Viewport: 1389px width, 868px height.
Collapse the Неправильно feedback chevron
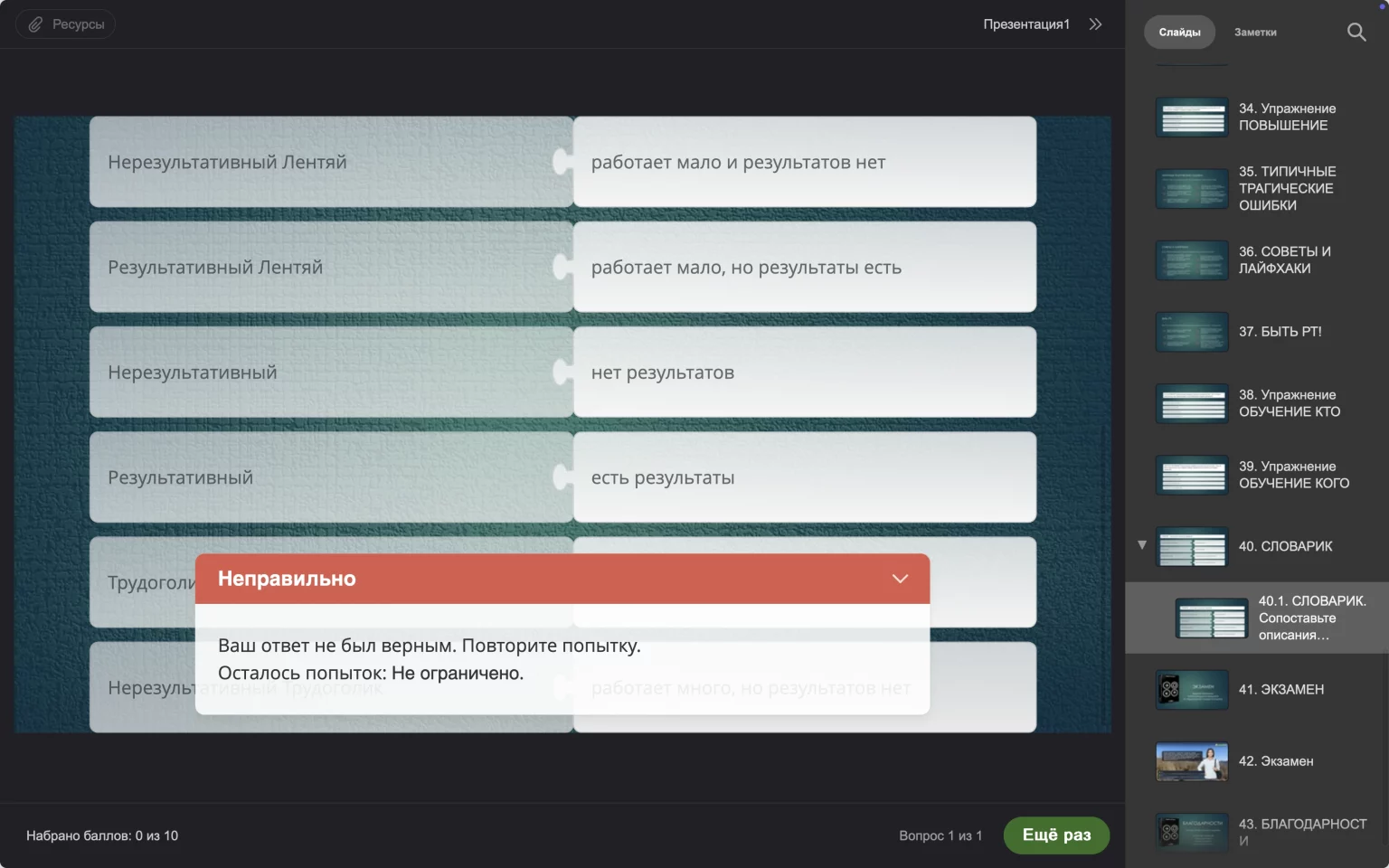[x=900, y=579]
